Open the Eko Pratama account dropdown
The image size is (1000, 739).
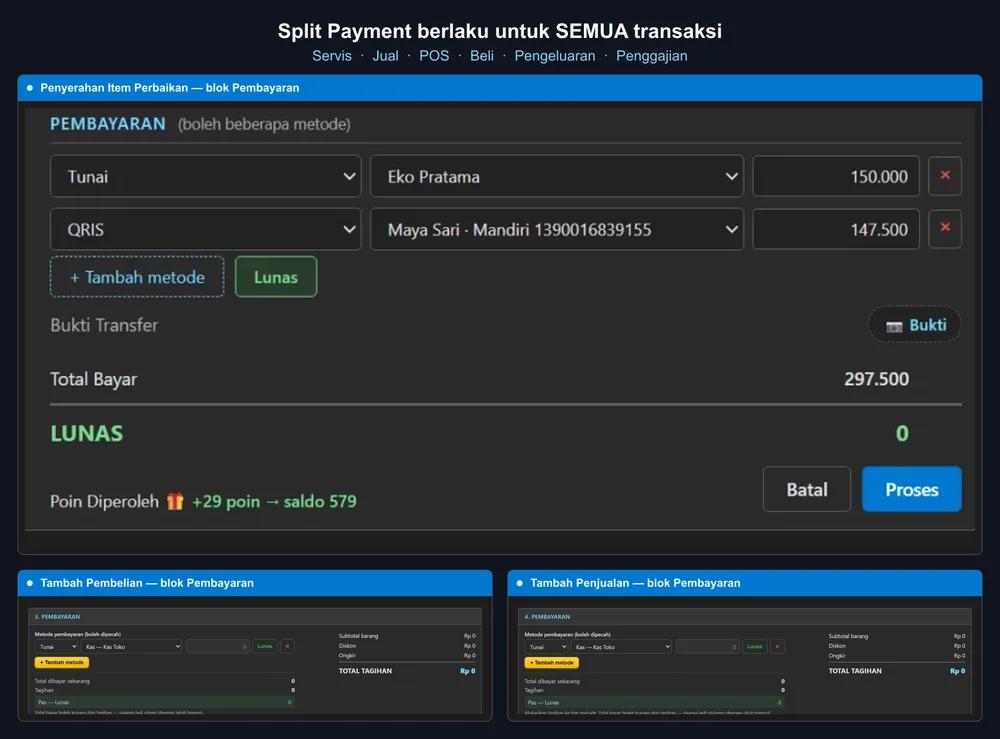[557, 176]
